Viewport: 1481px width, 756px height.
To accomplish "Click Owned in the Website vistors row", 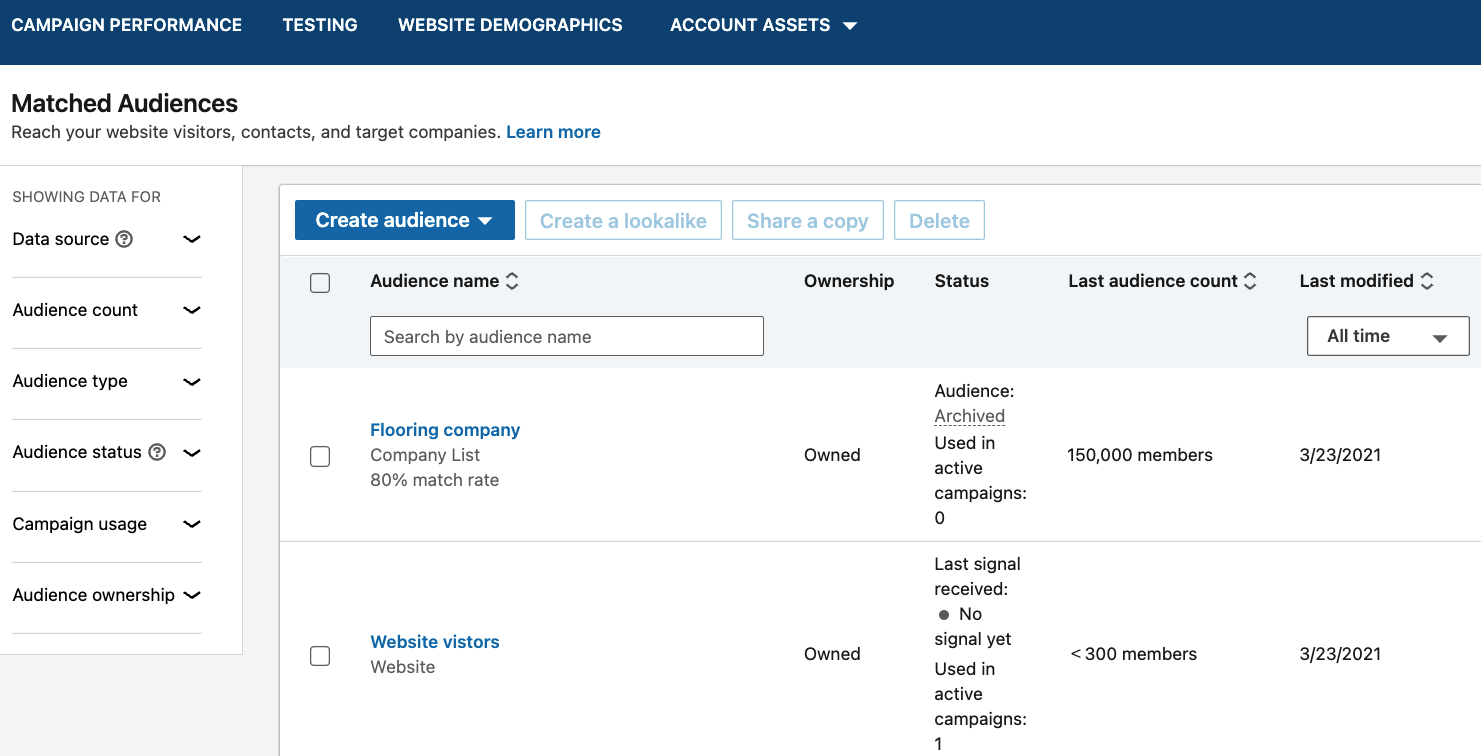I will click(832, 654).
